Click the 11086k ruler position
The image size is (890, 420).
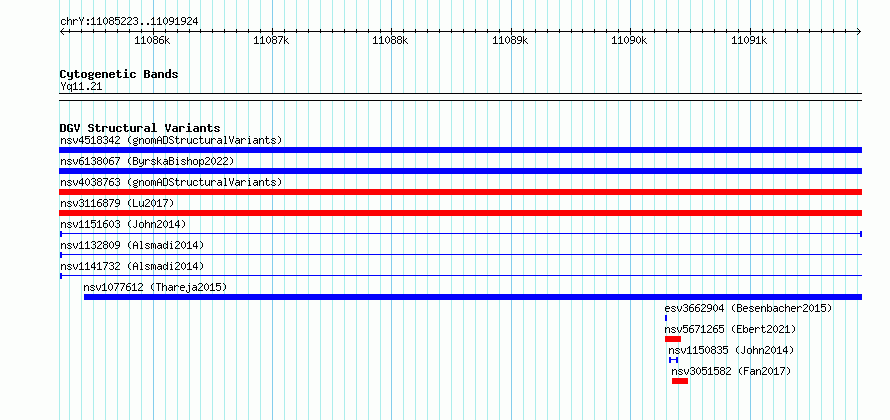152,40
